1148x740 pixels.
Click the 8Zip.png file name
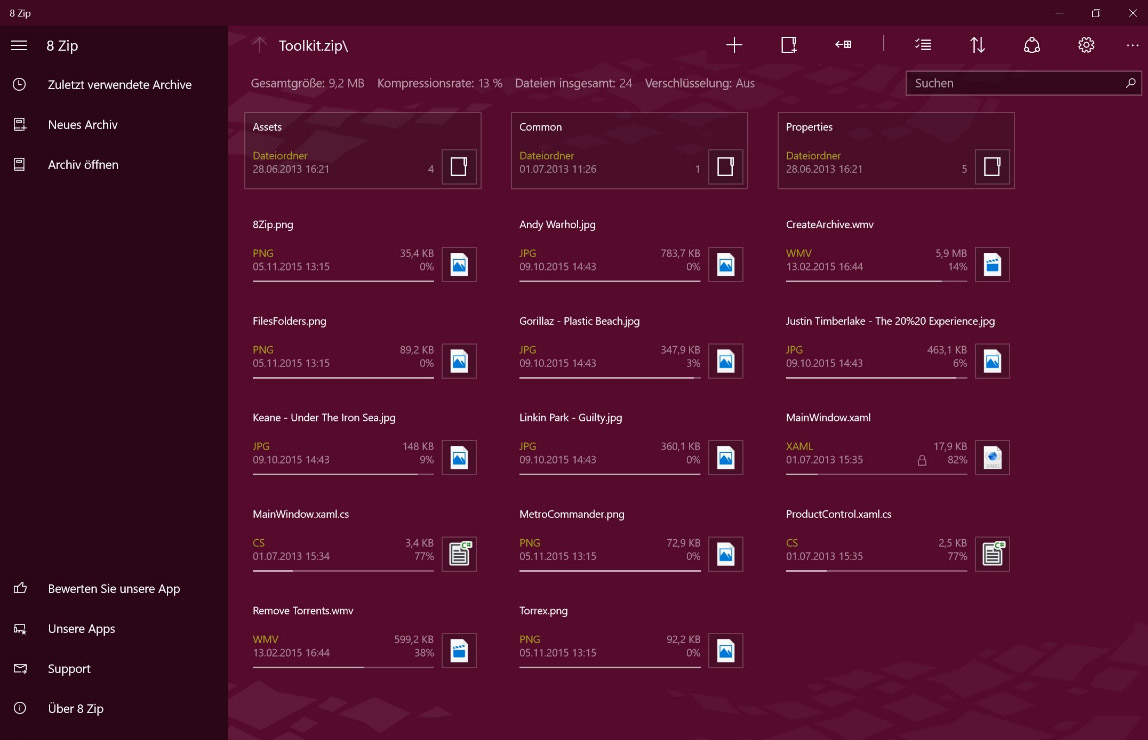coord(273,225)
